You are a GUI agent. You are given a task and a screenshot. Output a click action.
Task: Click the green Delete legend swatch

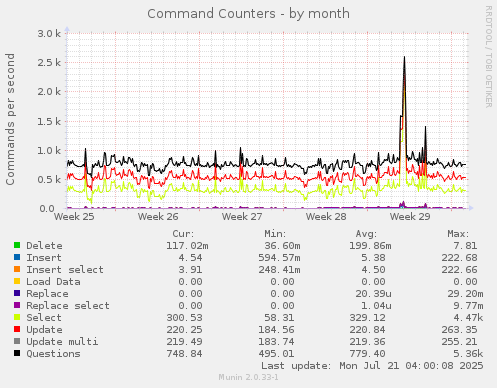[x=17, y=245]
